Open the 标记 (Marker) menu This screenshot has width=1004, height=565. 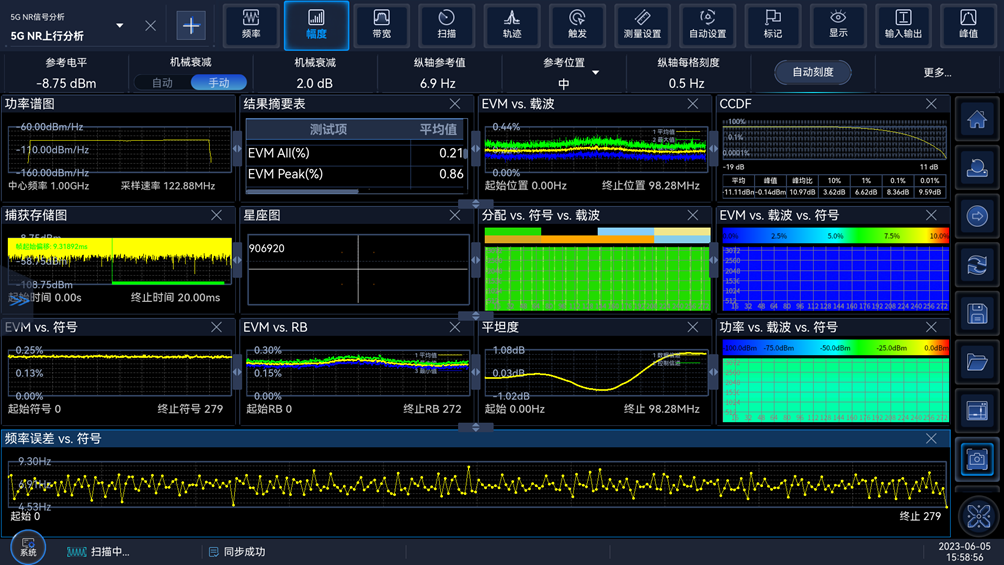(773, 25)
